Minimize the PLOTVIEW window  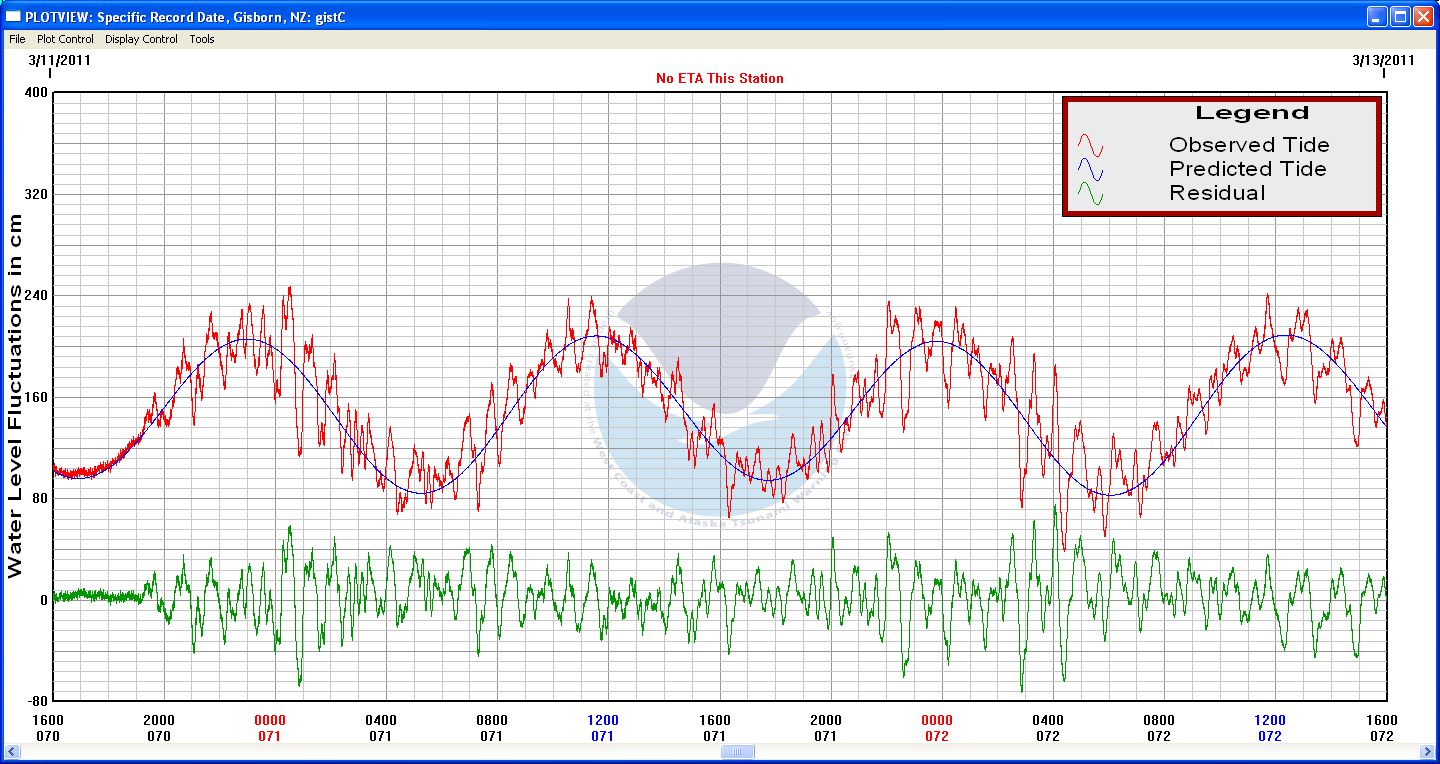point(1378,16)
